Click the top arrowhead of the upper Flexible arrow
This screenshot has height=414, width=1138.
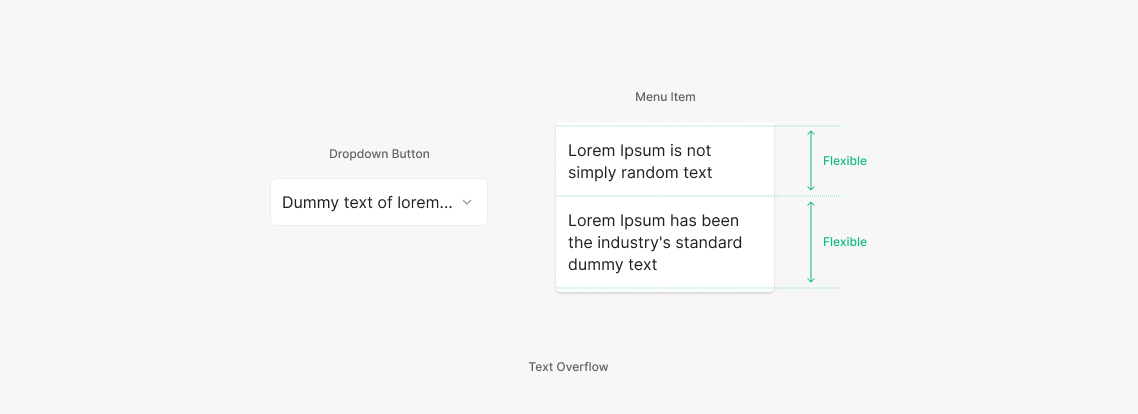pos(811,132)
